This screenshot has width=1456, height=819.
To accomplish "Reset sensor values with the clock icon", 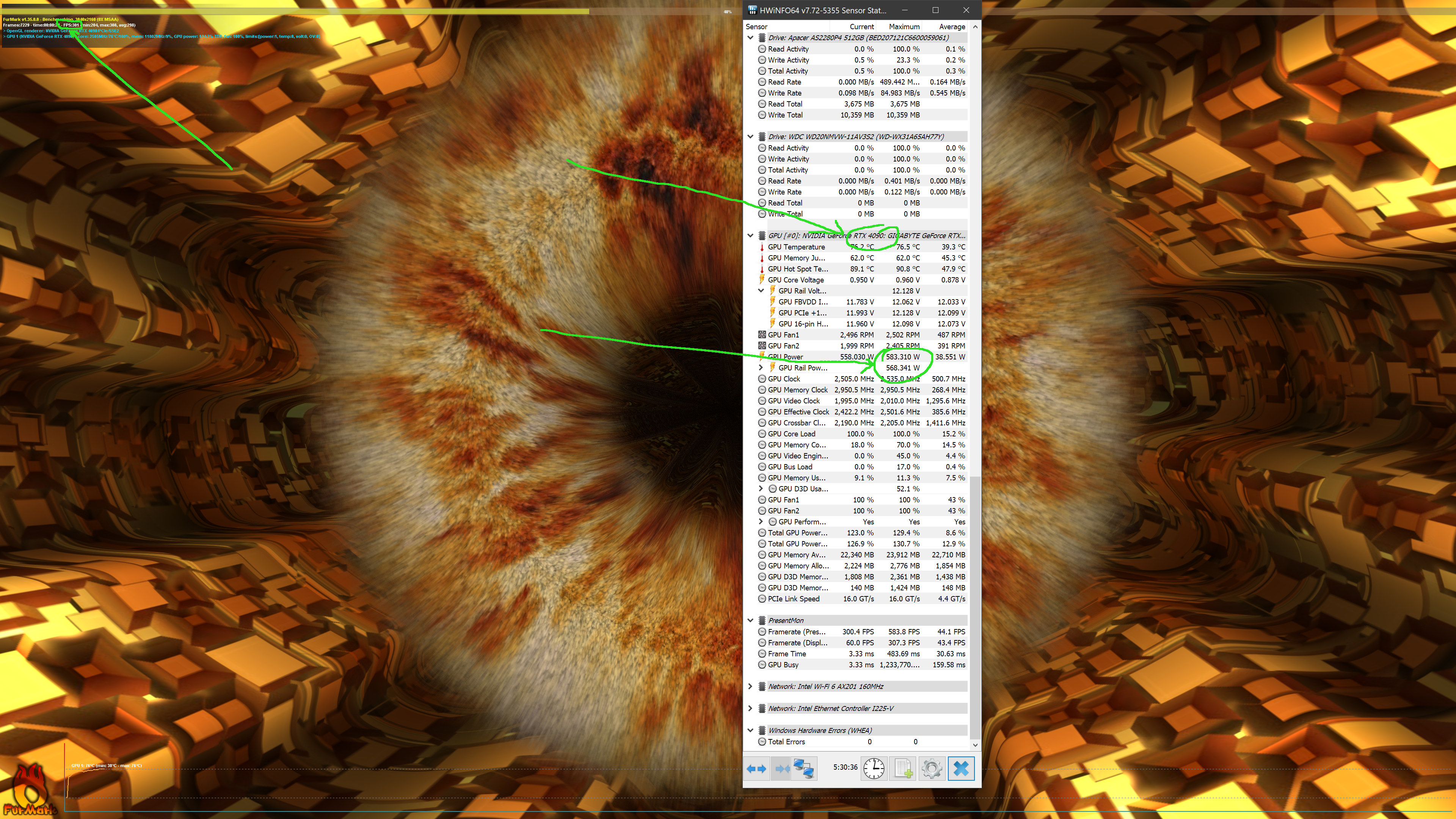I will 874,769.
